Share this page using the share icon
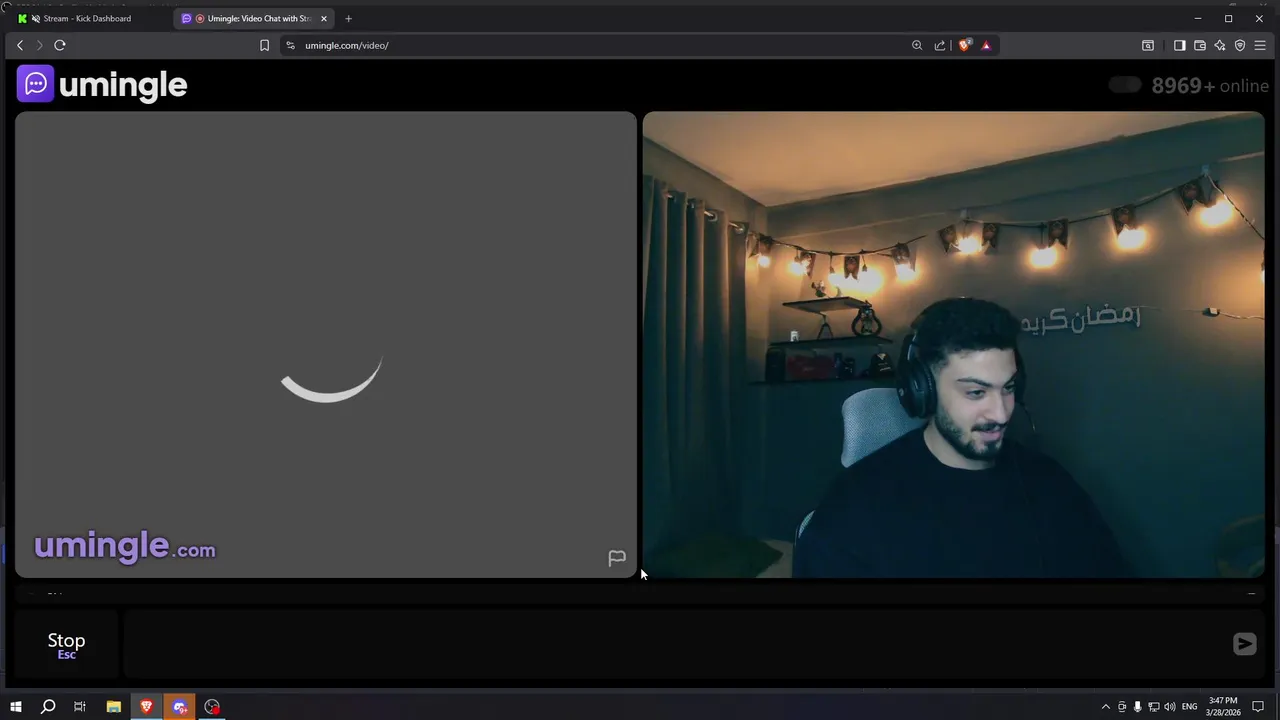 (x=940, y=45)
